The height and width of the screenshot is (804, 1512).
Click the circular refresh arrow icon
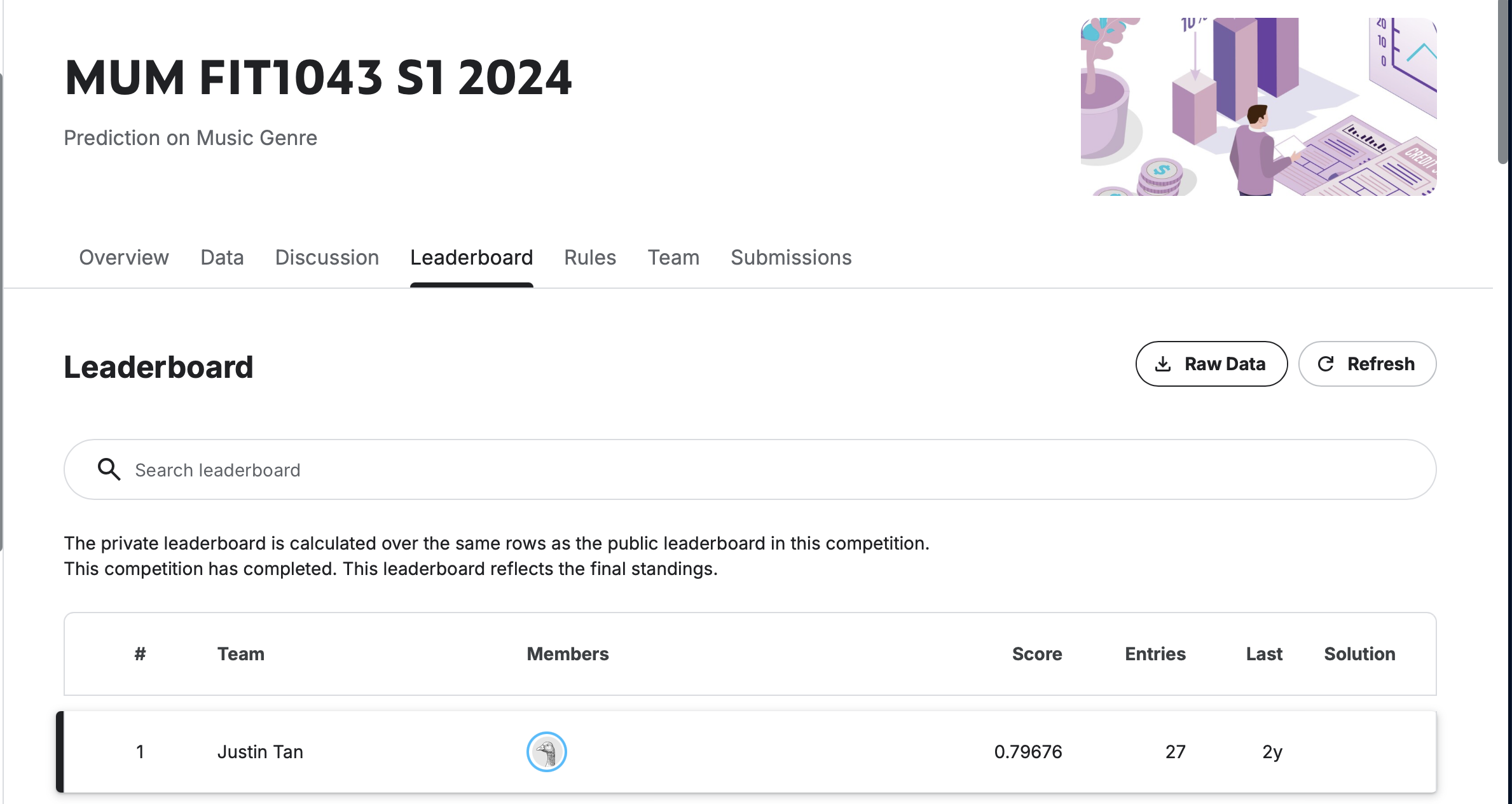[x=1326, y=364]
